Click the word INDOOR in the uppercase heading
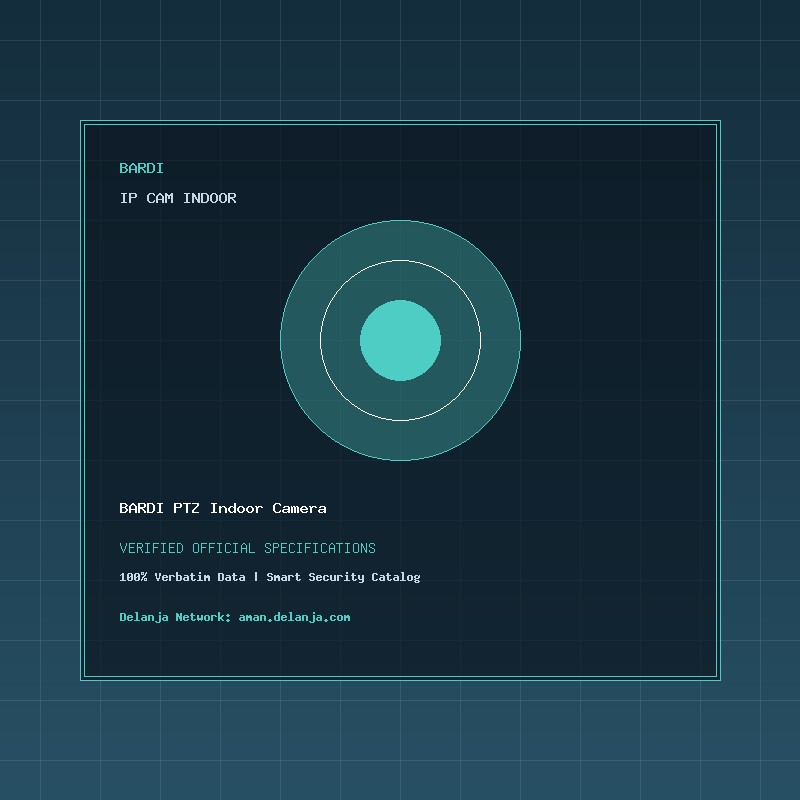The width and height of the screenshot is (800, 800). pos(210,198)
